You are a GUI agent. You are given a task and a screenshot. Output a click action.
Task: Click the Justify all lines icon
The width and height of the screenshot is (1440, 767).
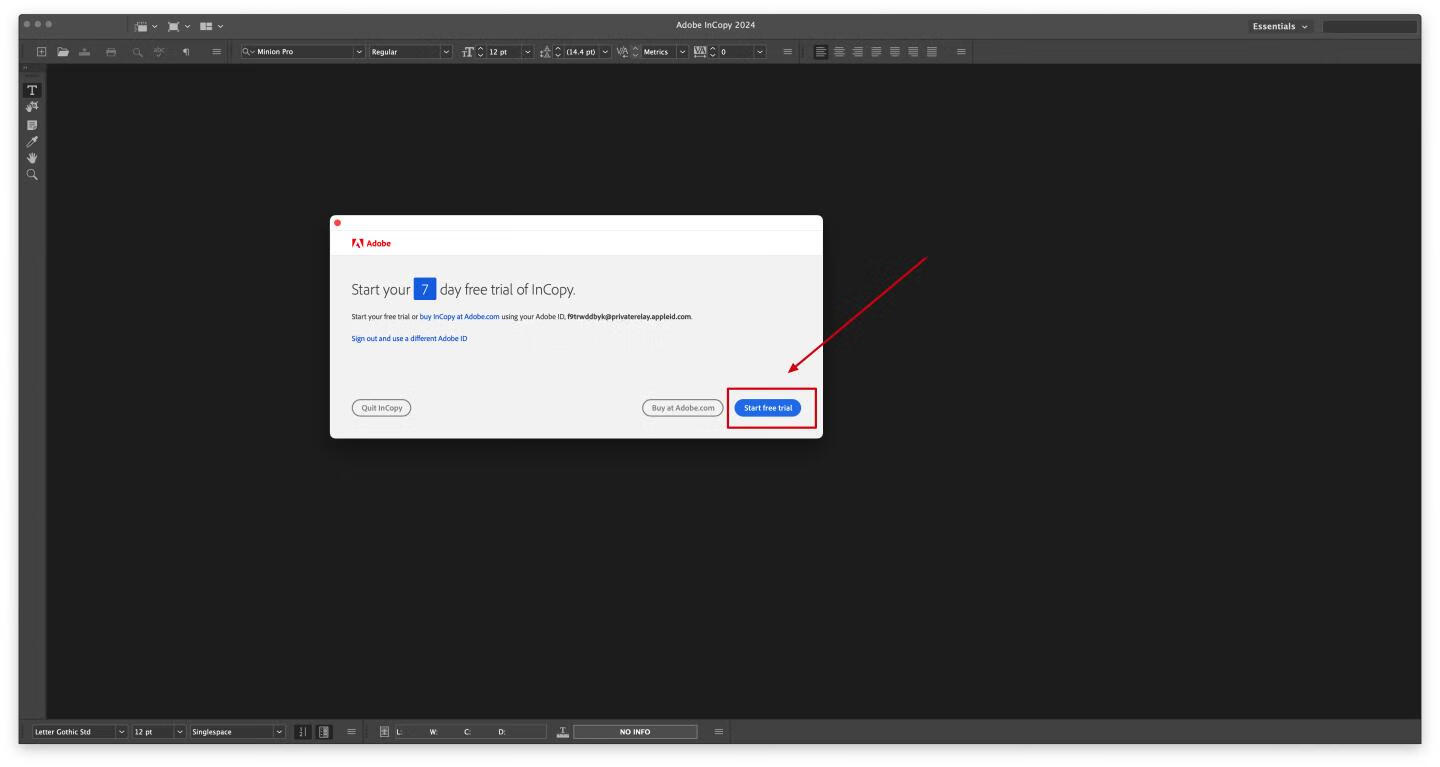coord(932,51)
